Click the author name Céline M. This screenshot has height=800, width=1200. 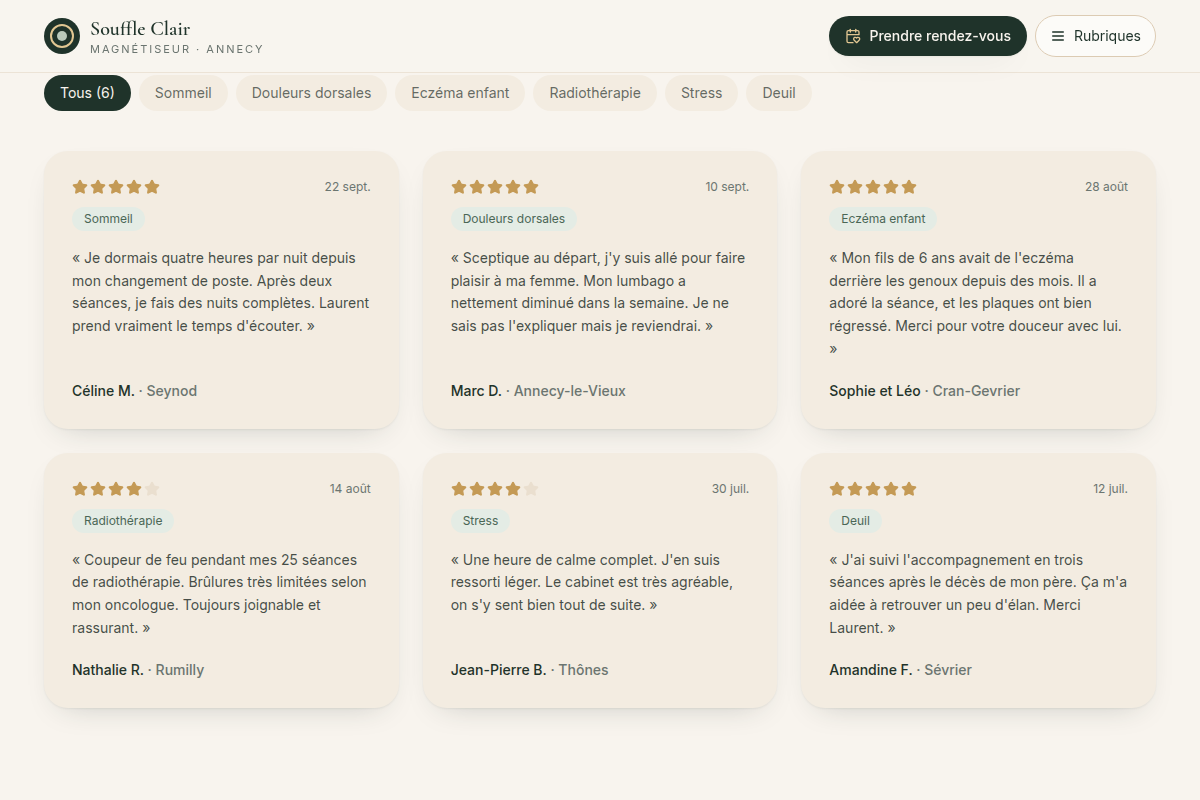(103, 391)
